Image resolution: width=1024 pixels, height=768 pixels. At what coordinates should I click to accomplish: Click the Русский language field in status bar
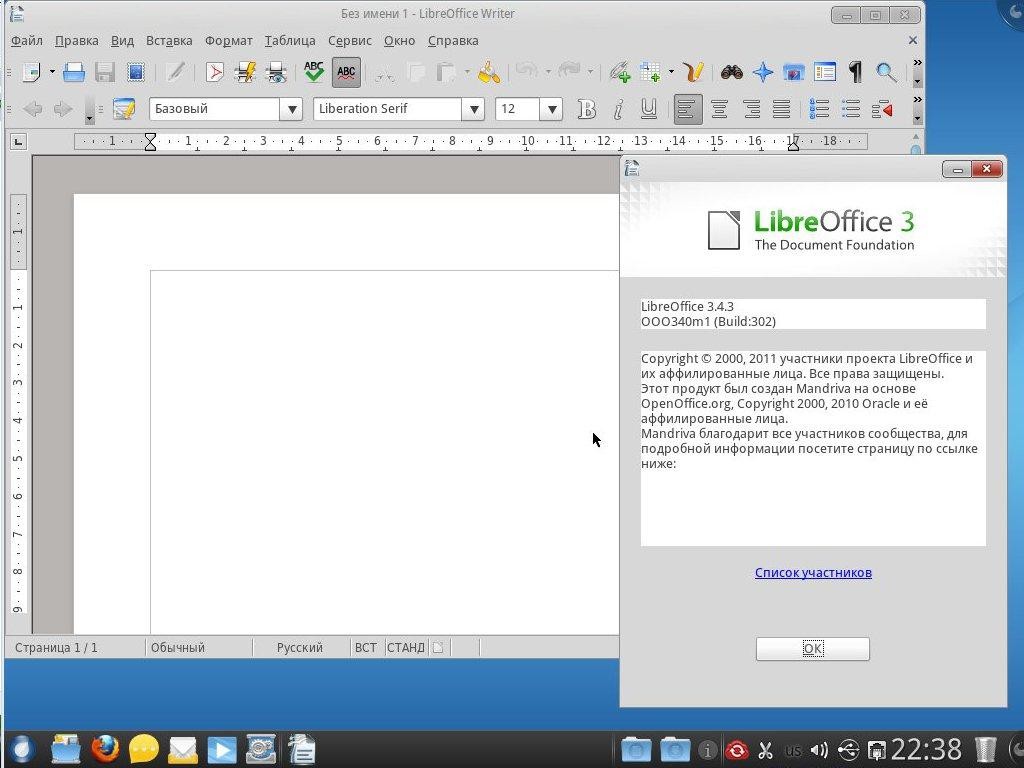coord(300,648)
